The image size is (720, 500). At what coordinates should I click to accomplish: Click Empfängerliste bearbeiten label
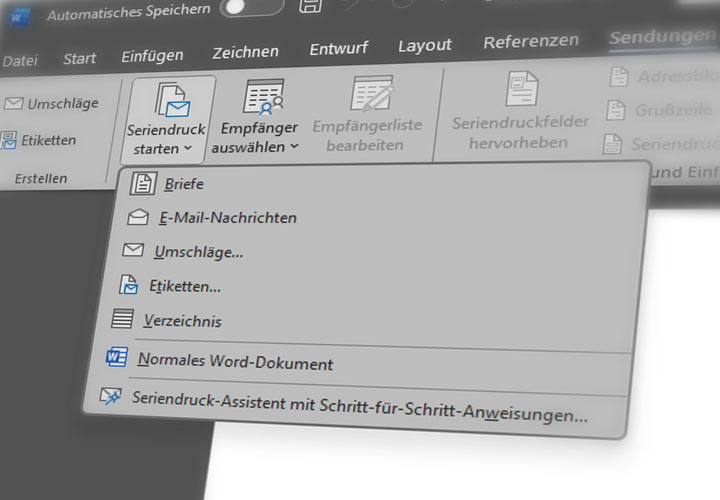coord(367,135)
